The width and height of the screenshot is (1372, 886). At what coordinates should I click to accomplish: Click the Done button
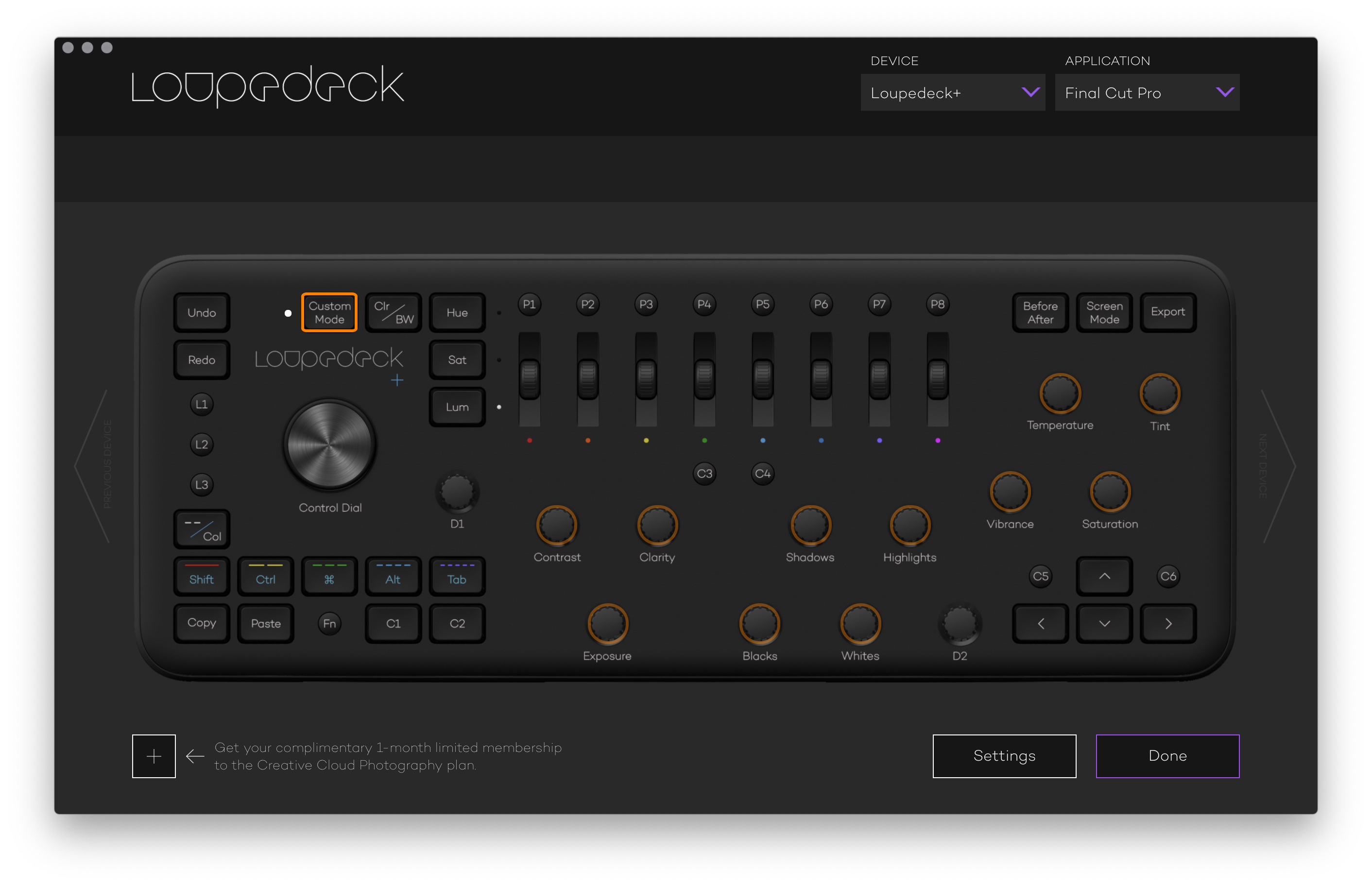(1167, 756)
